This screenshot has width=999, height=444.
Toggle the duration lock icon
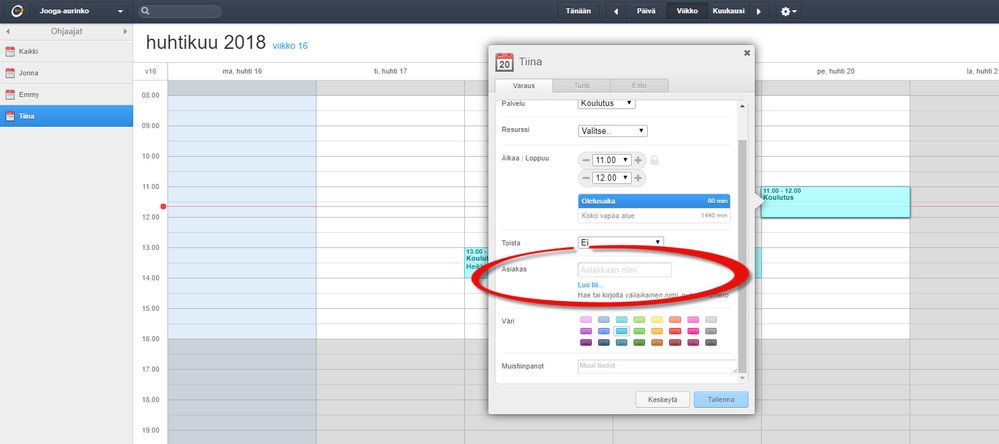pyautogui.click(x=654, y=160)
